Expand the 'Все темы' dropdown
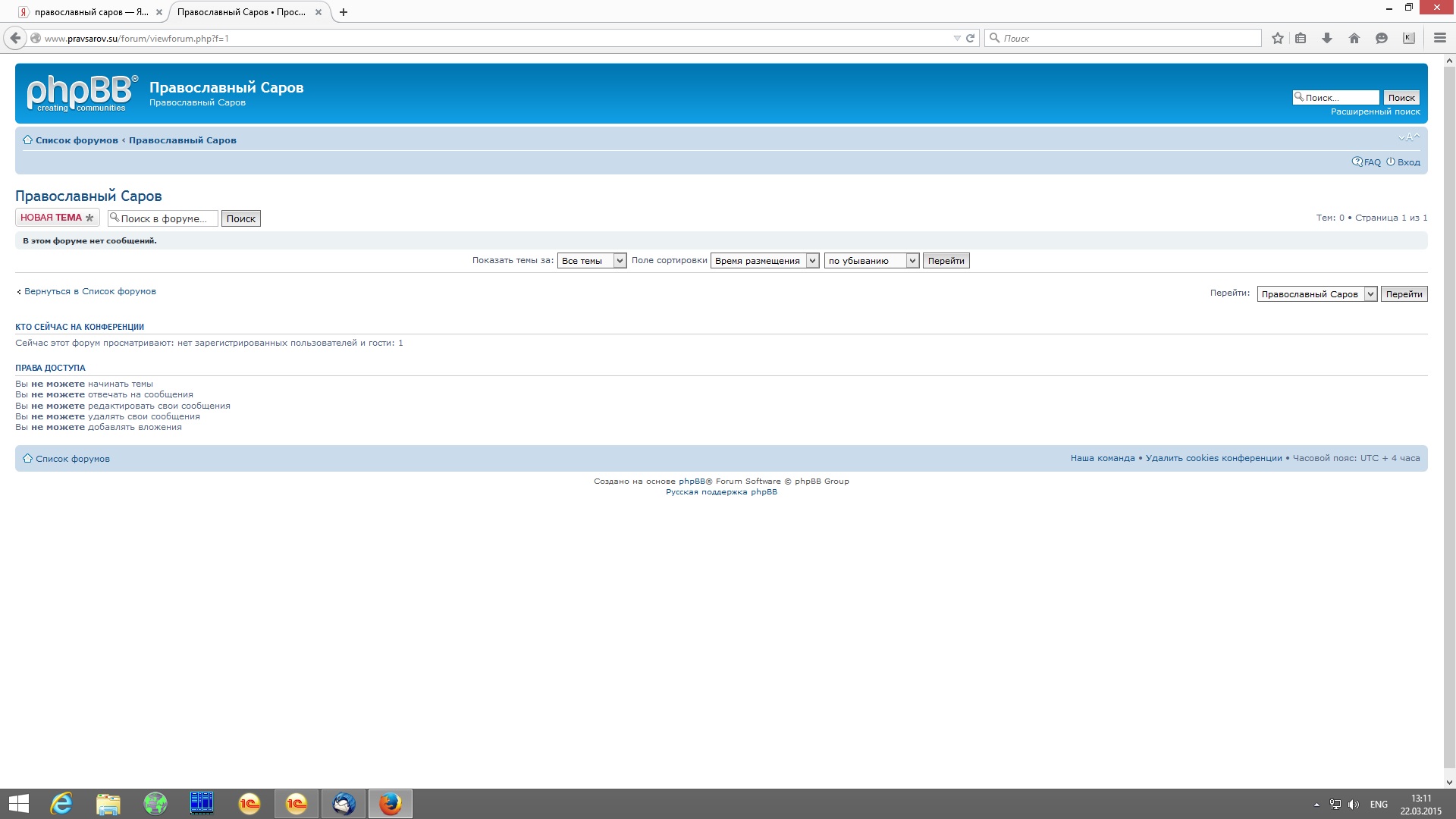The width and height of the screenshot is (1456, 819). (591, 261)
